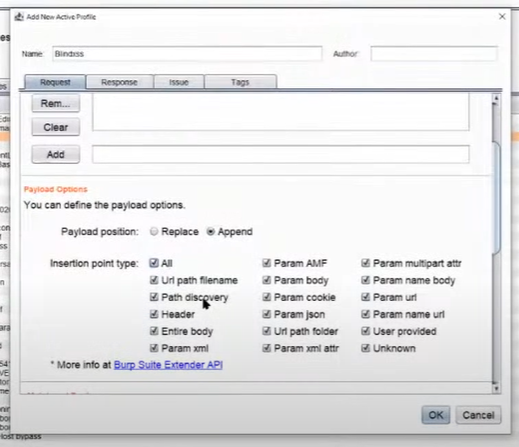
Task: Uncheck the Header insertion point
Action: 154,314
